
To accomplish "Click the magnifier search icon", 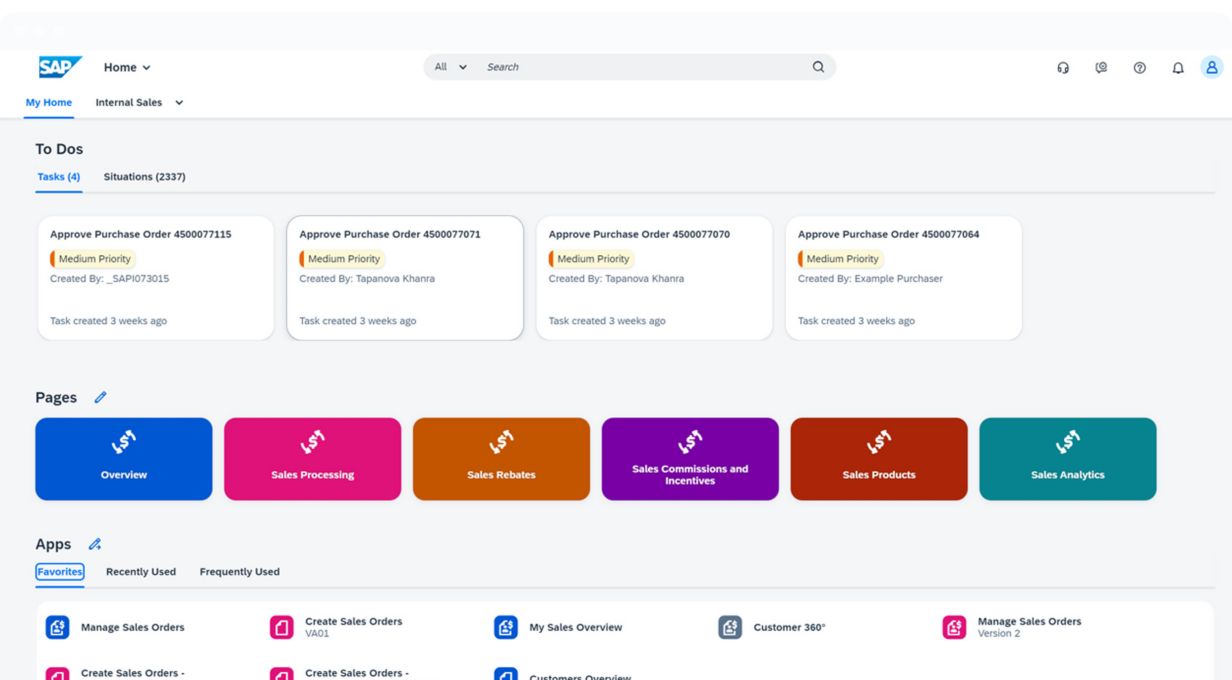I will click(818, 67).
